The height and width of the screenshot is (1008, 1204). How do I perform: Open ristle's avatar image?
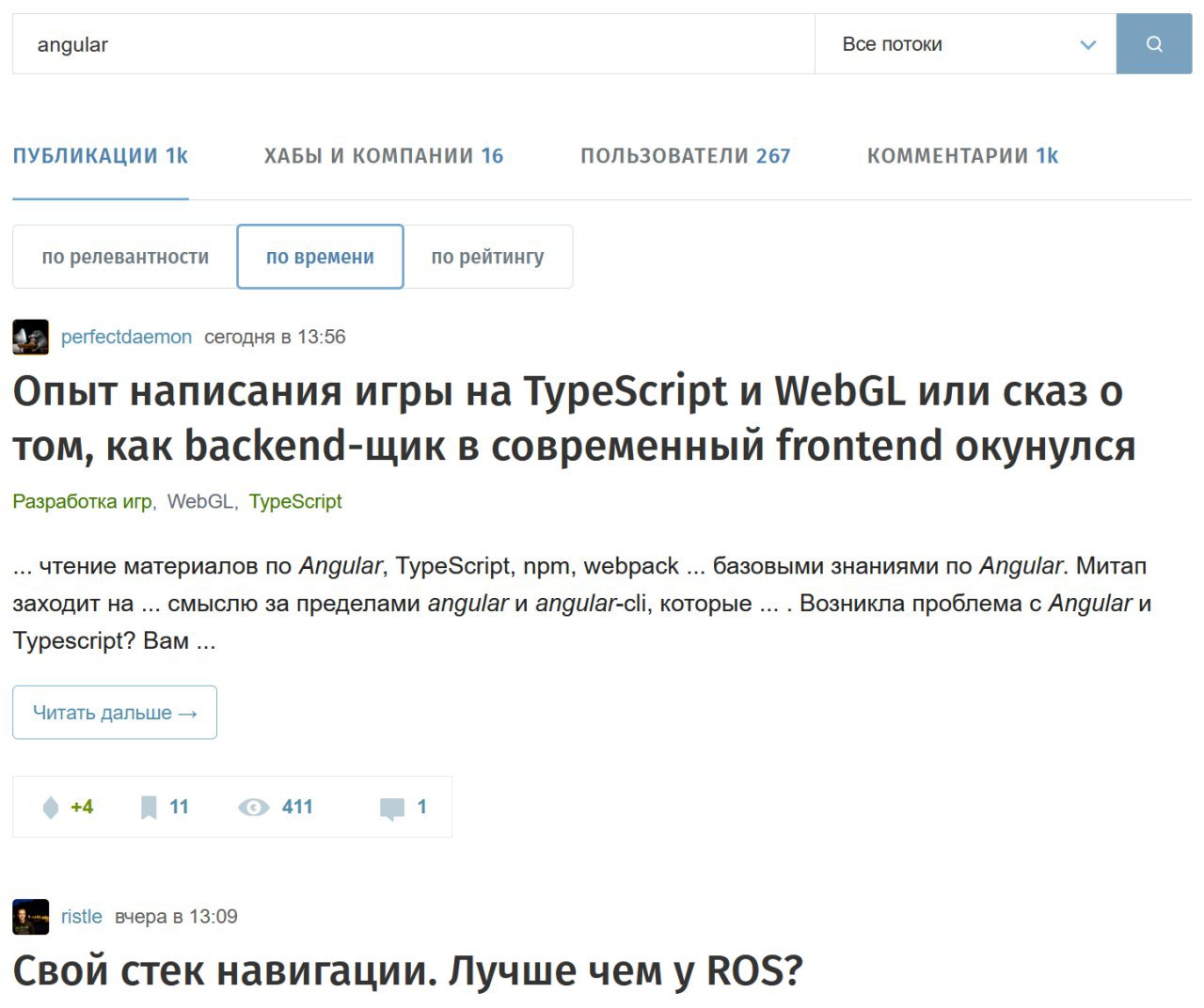coord(30,917)
